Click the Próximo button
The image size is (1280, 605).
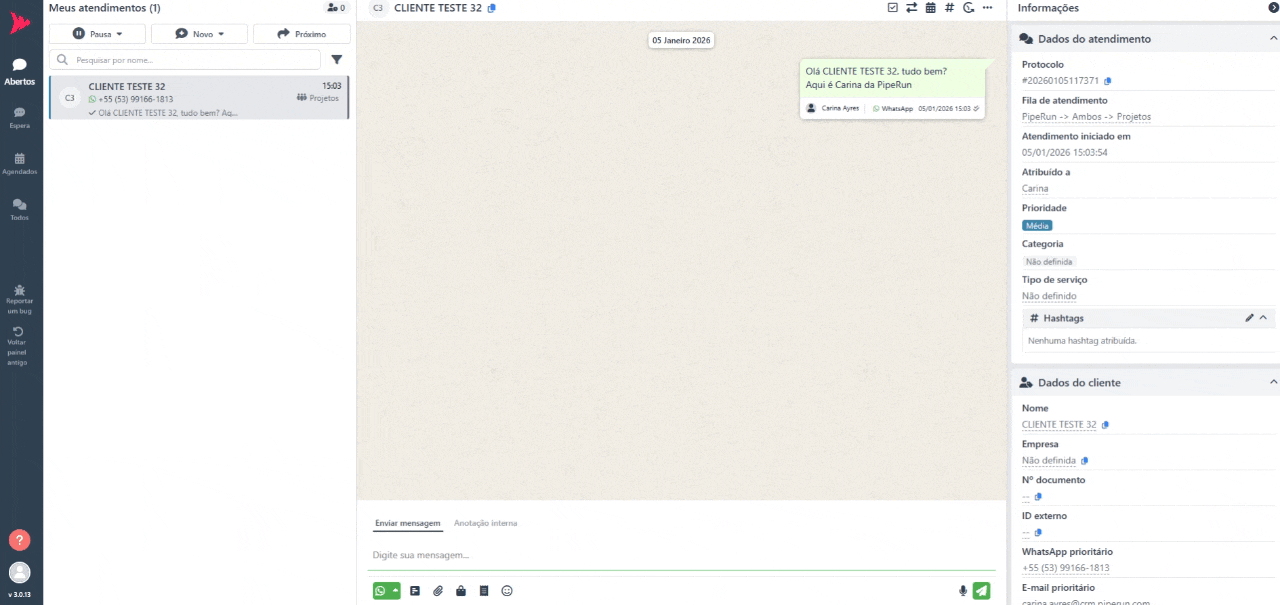point(301,34)
